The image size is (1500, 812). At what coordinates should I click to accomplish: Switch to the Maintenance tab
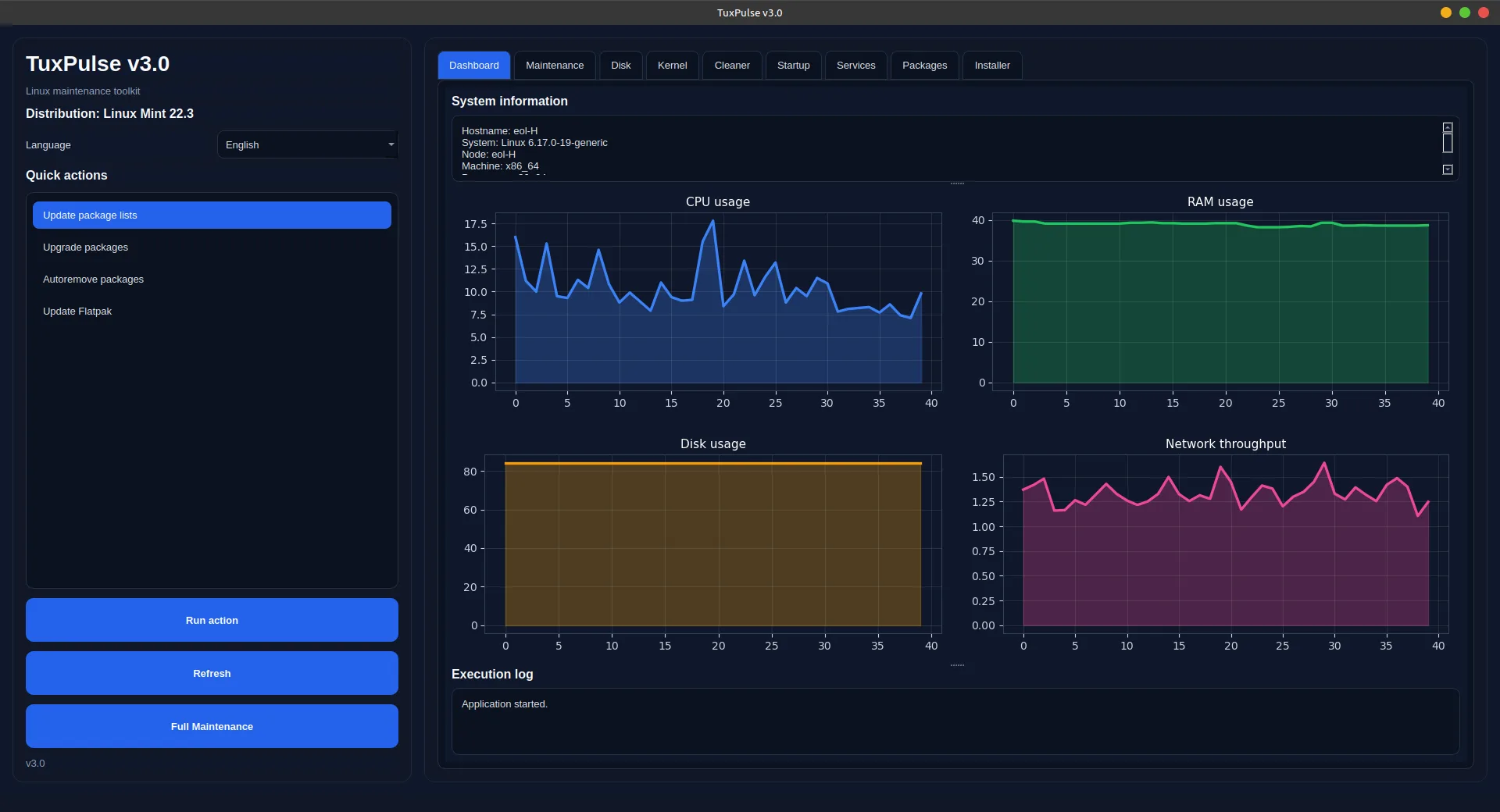[554, 65]
